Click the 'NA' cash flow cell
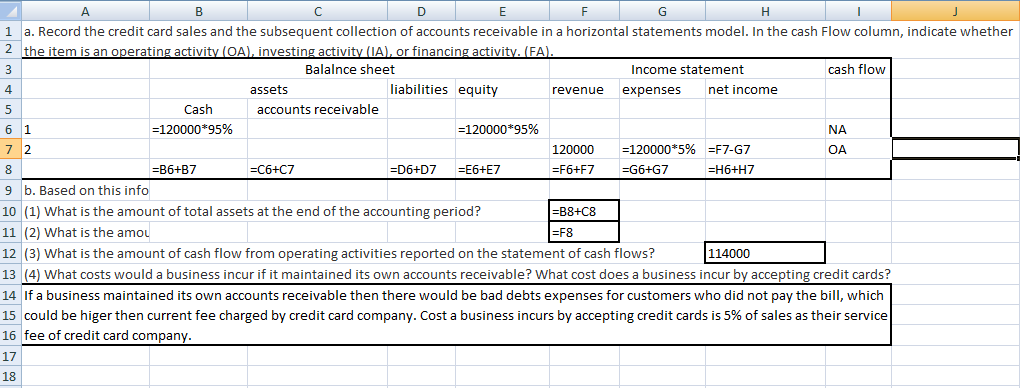 click(858, 129)
